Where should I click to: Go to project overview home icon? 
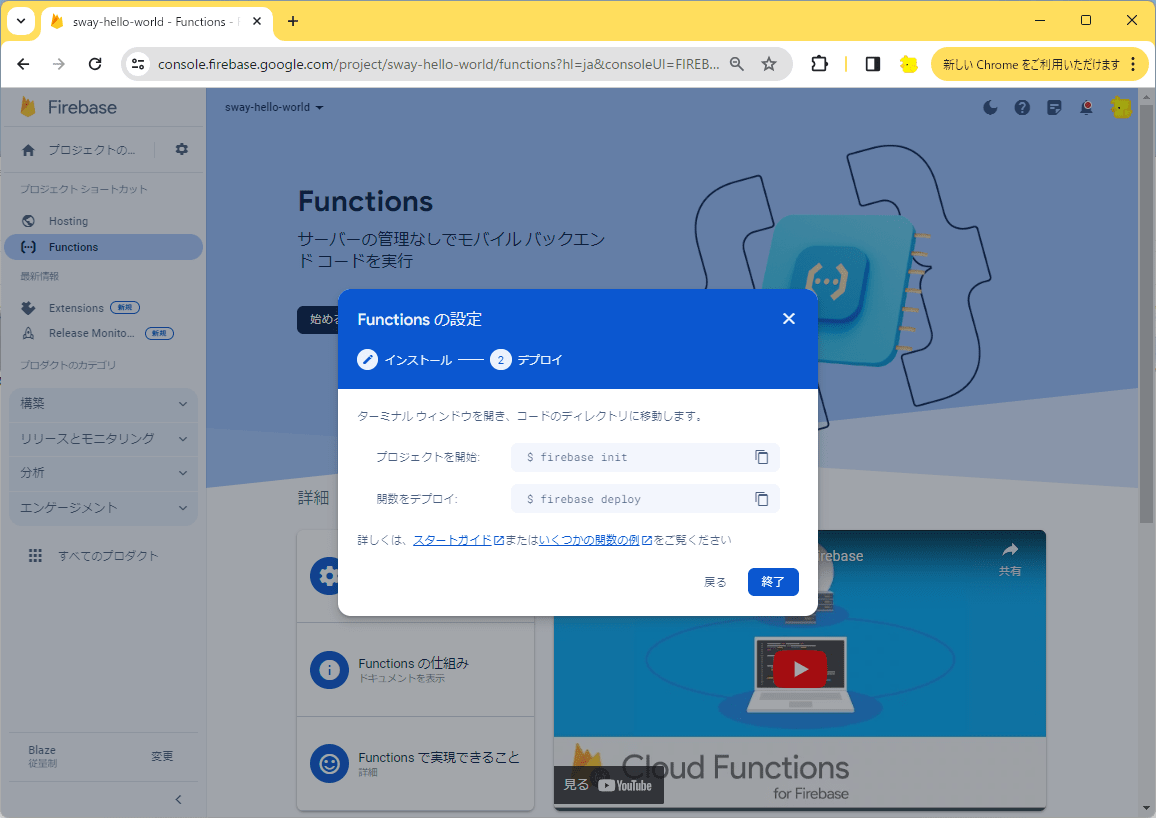tap(28, 150)
